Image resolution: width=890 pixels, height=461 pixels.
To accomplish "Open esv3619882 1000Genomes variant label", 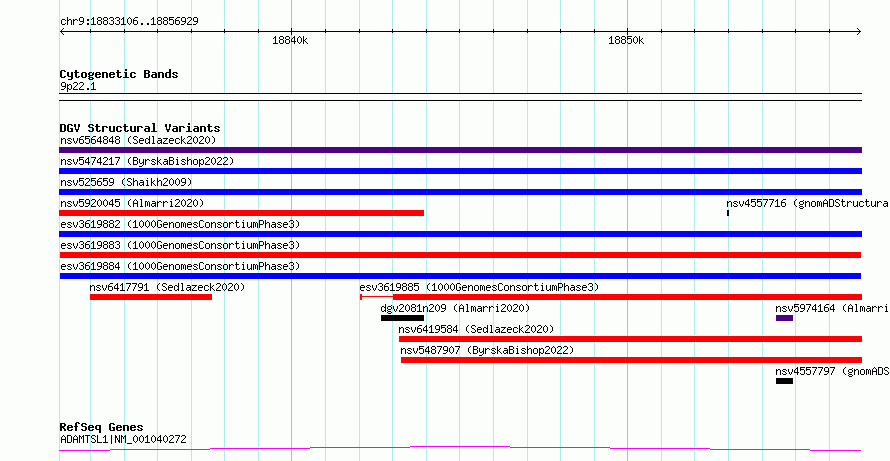I will 180,224.
